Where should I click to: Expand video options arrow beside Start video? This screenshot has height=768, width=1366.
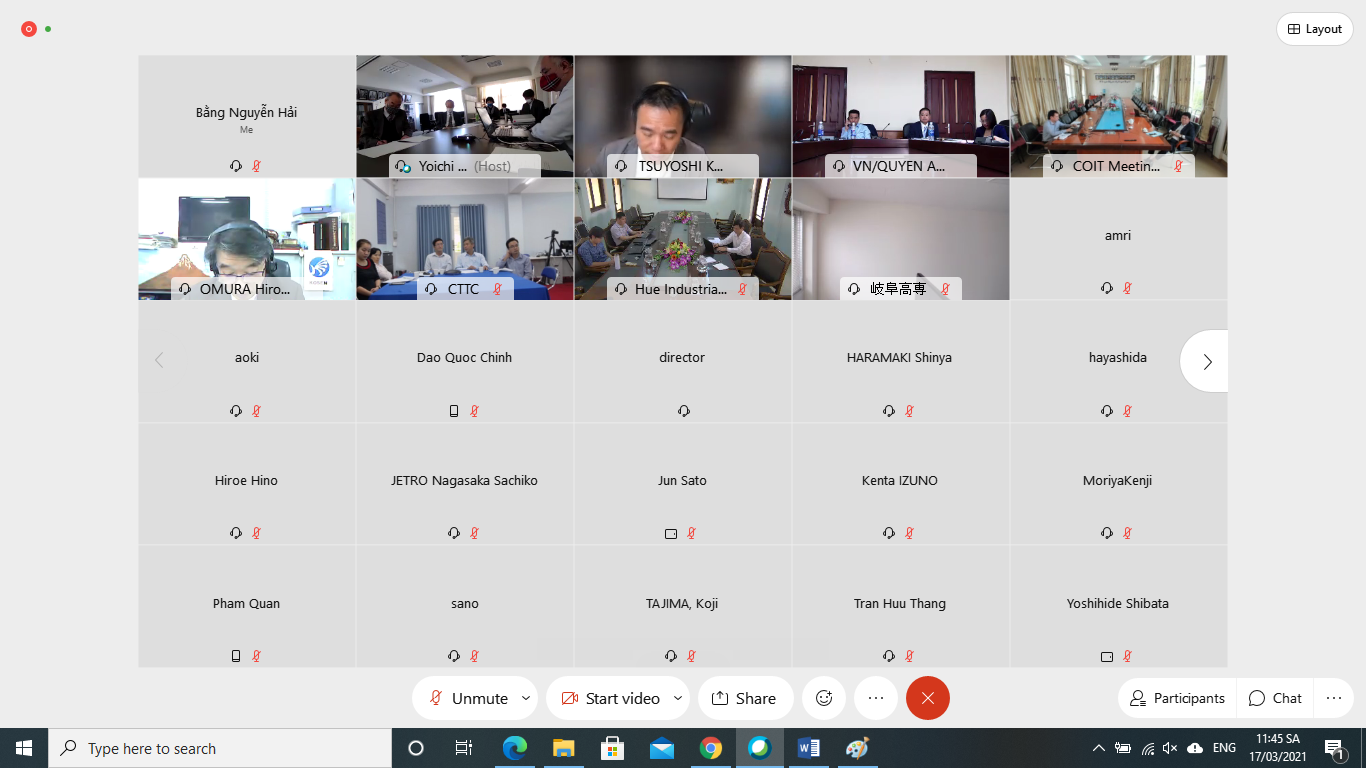point(678,698)
